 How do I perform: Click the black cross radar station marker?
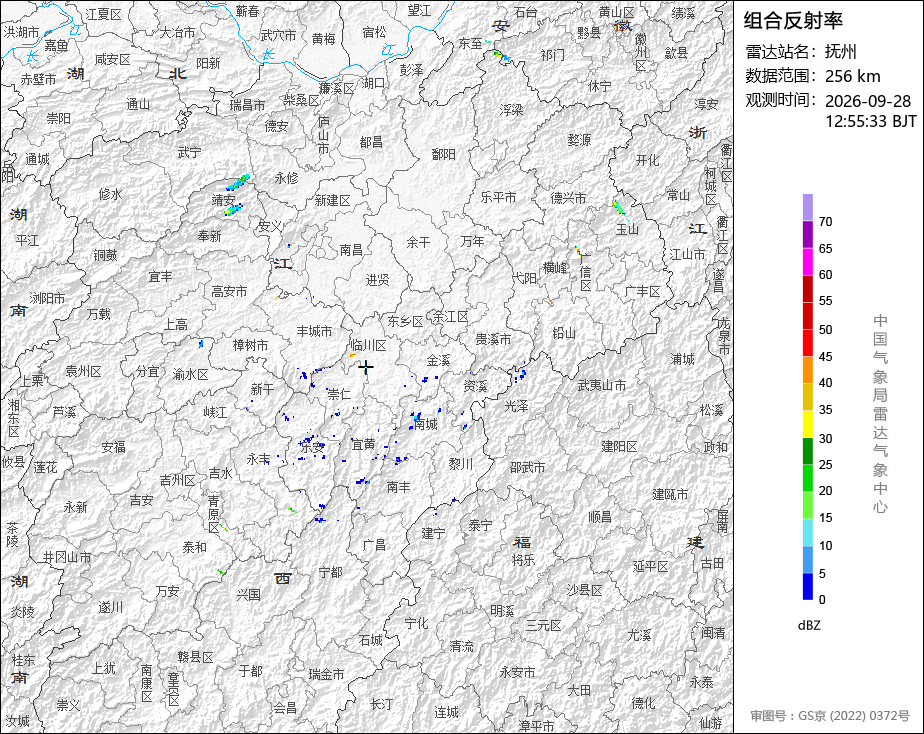[366, 368]
